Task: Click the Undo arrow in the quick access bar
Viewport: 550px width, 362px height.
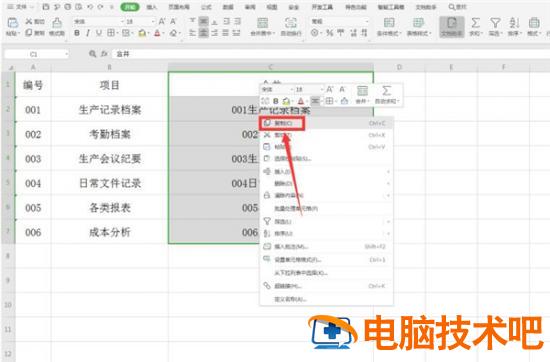Action: point(90,7)
